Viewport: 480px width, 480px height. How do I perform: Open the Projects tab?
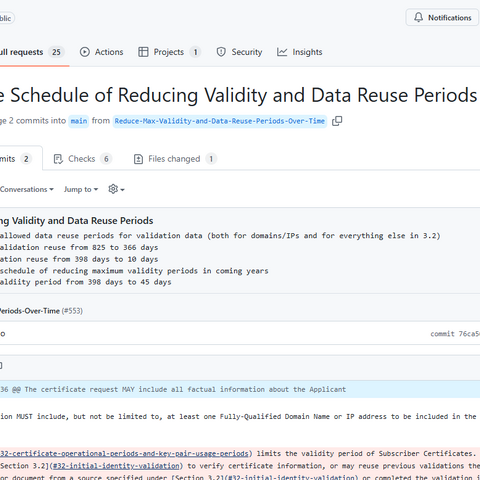169,52
